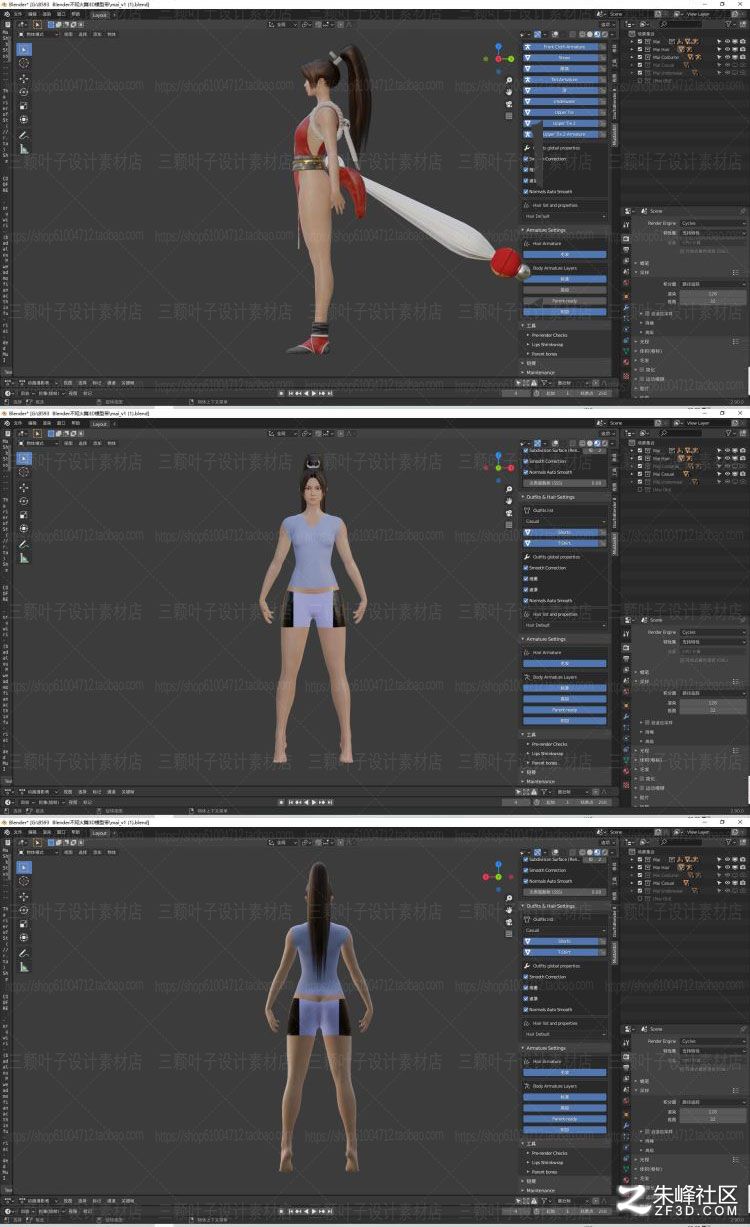Image resolution: width=750 pixels, height=1227 pixels.
Task: Toggle Mai Casual eye icon in front-view outliner
Action: coord(726,474)
